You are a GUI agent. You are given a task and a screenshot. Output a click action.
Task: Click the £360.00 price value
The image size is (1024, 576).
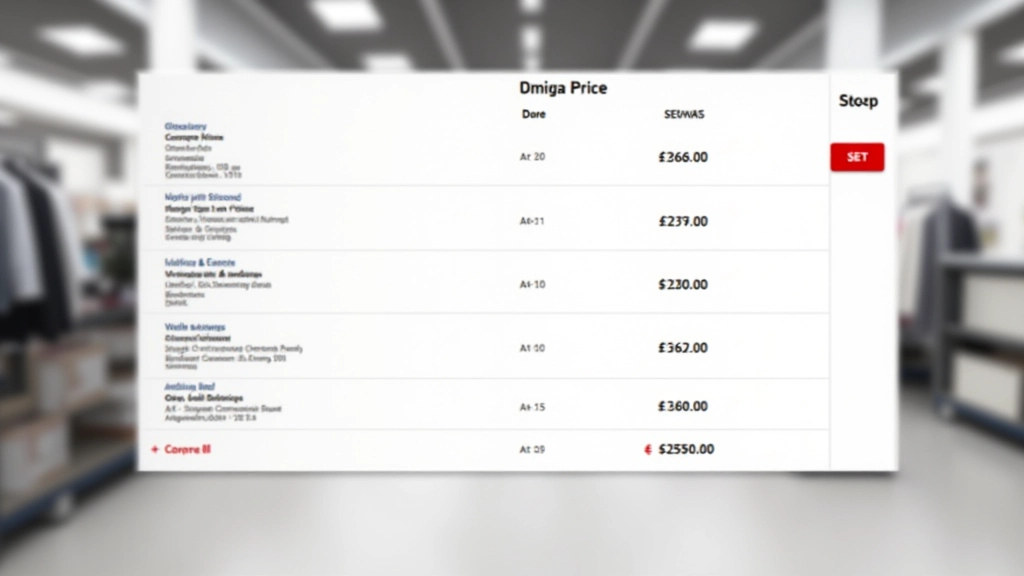click(x=683, y=407)
